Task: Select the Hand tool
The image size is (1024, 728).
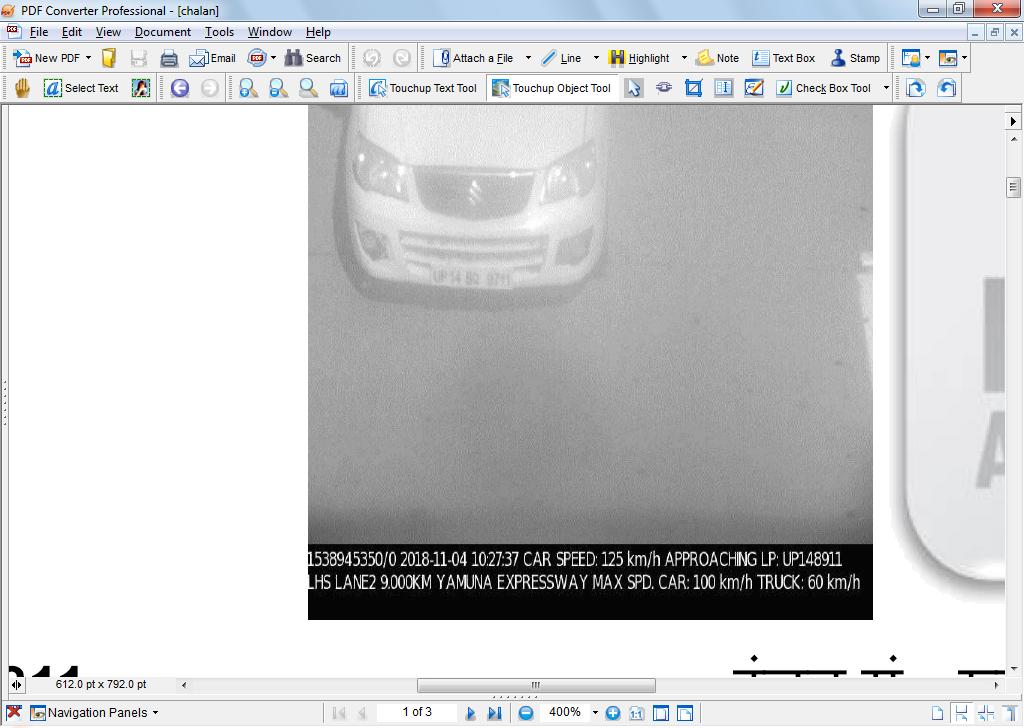Action: pyautogui.click(x=22, y=88)
